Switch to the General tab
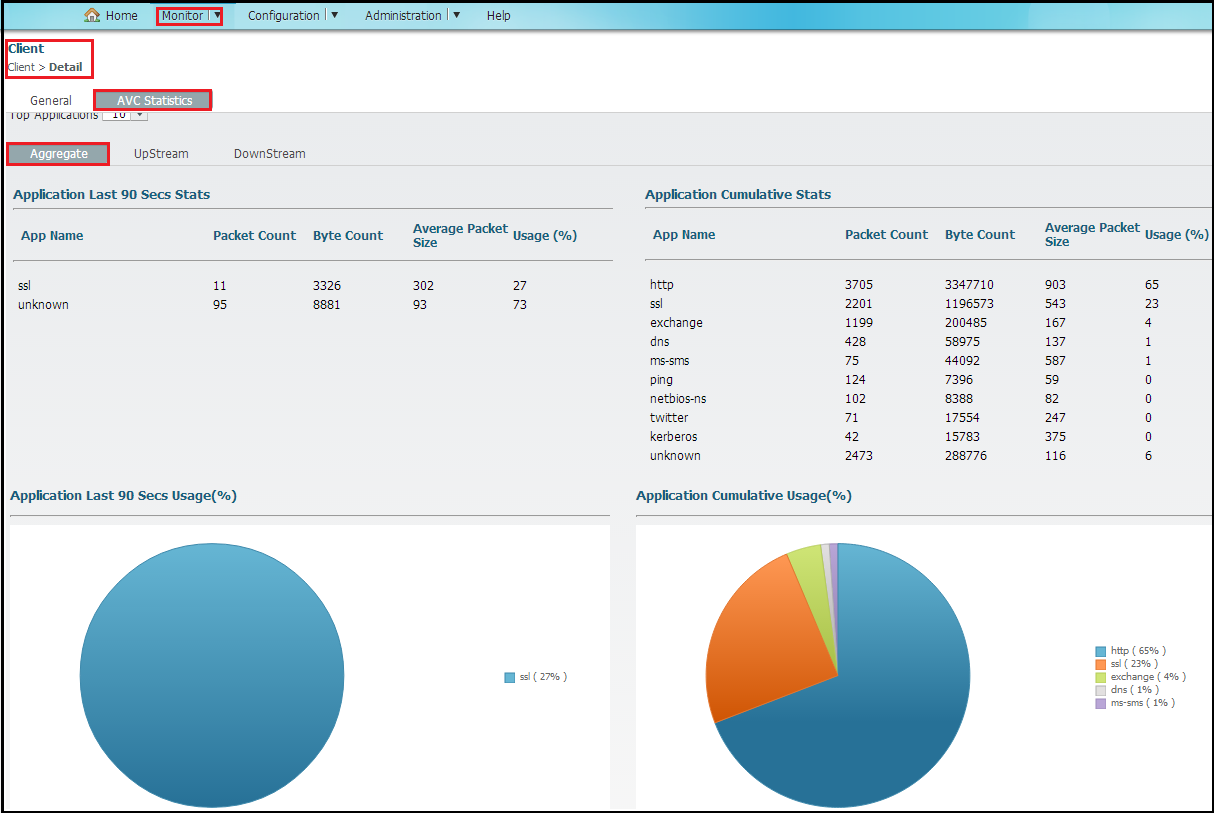1214x813 pixels. pos(51,100)
